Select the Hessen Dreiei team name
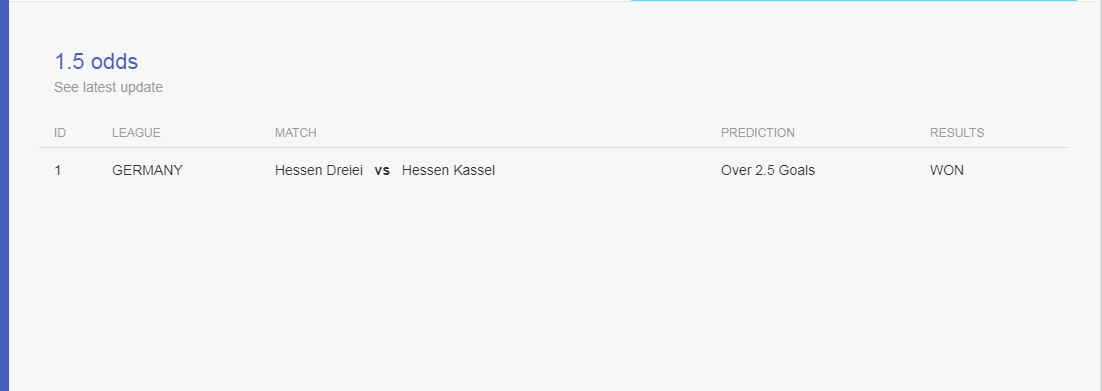This screenshot has height=391, width=1102. click(x=319, y=170)
